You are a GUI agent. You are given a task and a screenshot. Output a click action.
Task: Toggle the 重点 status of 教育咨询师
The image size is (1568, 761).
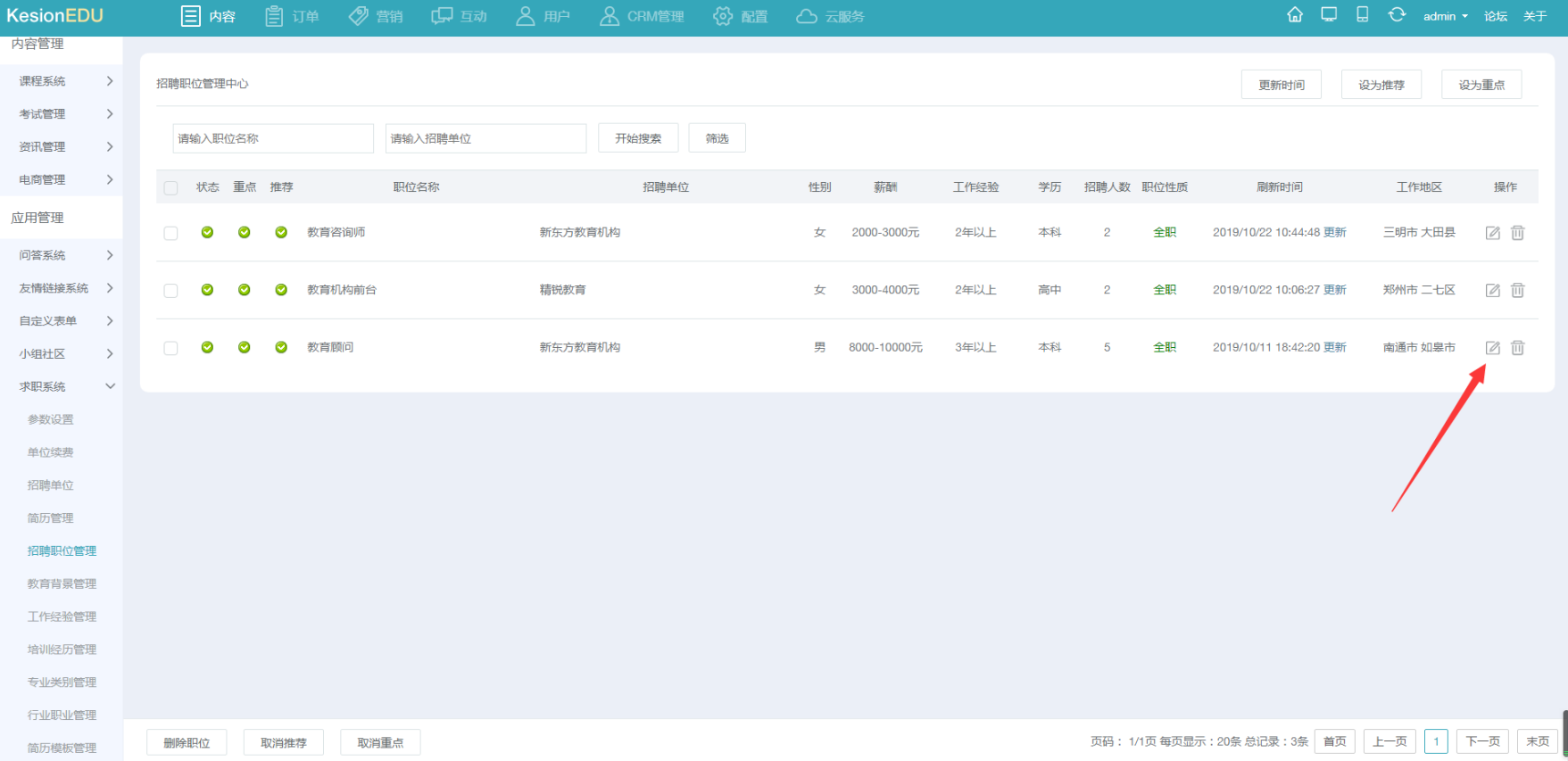click(244, 232)
